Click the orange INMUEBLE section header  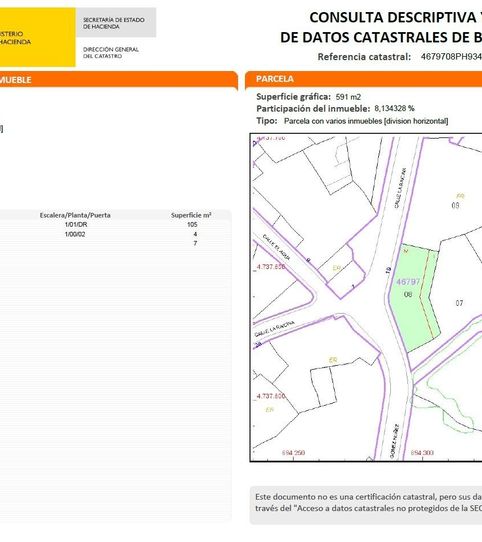[119, 80]
